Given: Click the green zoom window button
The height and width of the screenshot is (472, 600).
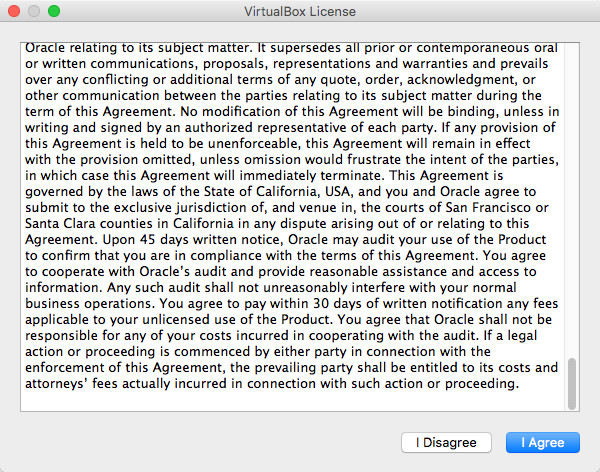Looking at the screenshot, I should [x=54, y=11].
